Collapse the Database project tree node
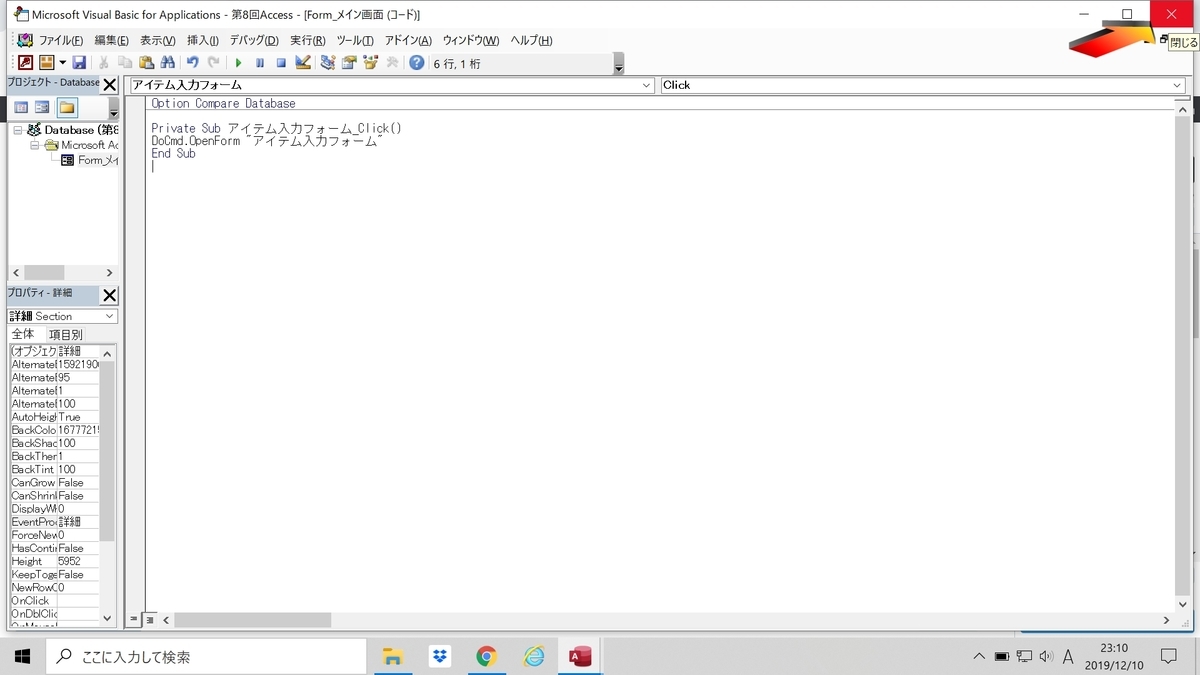 point(18,130)
